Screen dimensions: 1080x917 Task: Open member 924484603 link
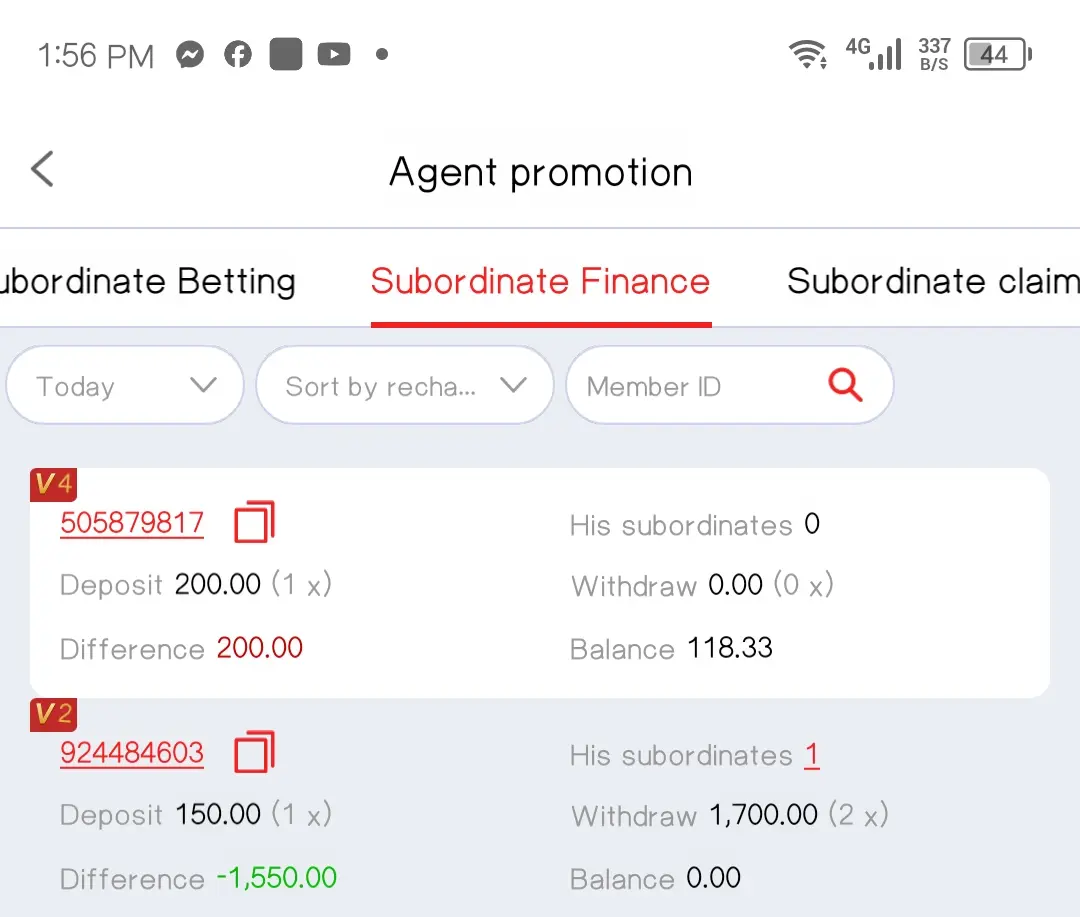click(132, 753)
